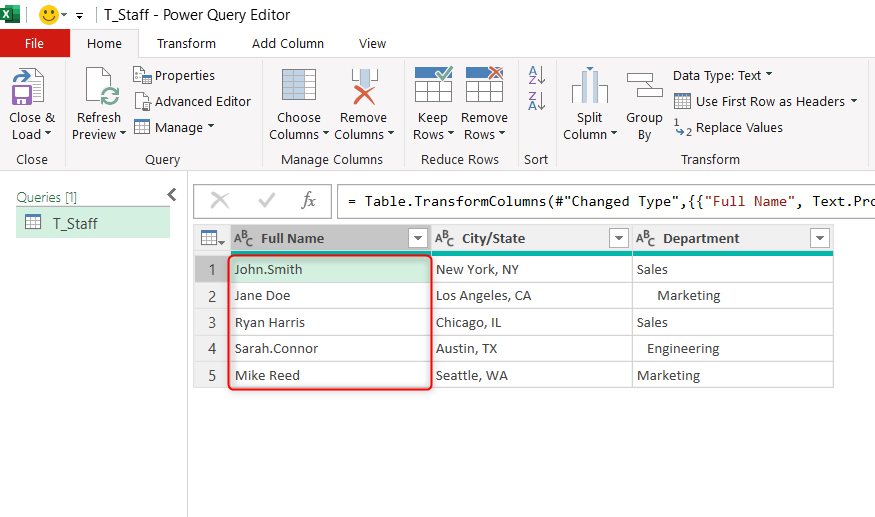This screenshot has height=517, width=875.
Task: Switch to the Home tab
Action: point(104,44)
